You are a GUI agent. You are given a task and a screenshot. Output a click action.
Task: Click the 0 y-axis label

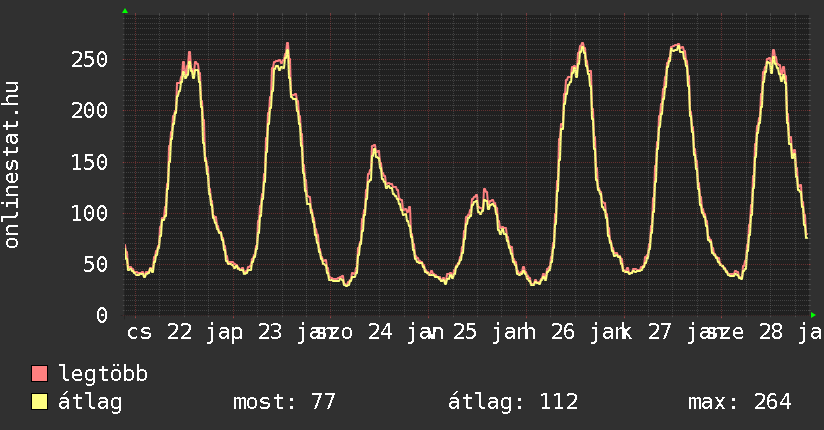(101, 315)
